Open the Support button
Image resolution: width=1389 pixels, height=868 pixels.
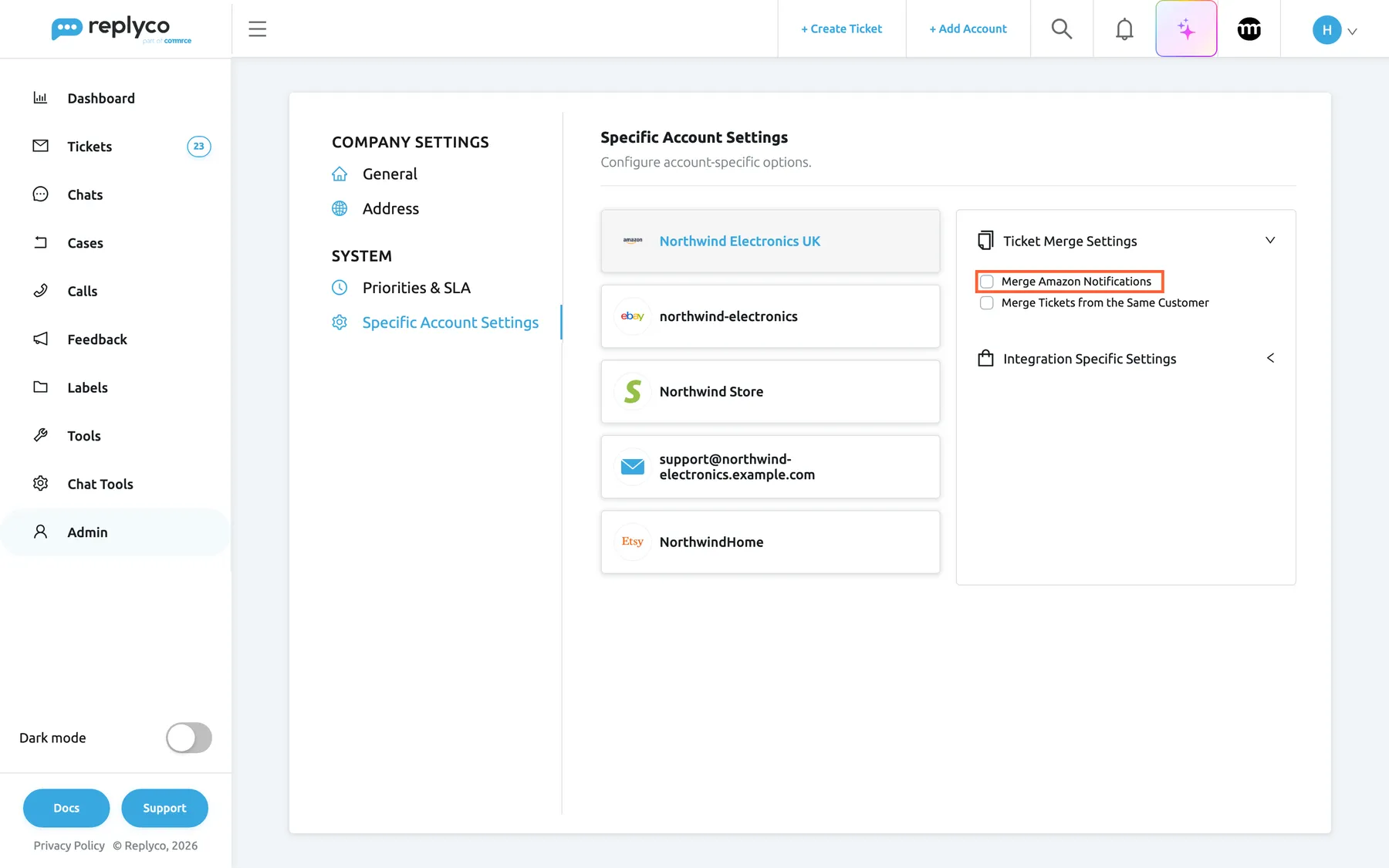click(x=164, y=808)
